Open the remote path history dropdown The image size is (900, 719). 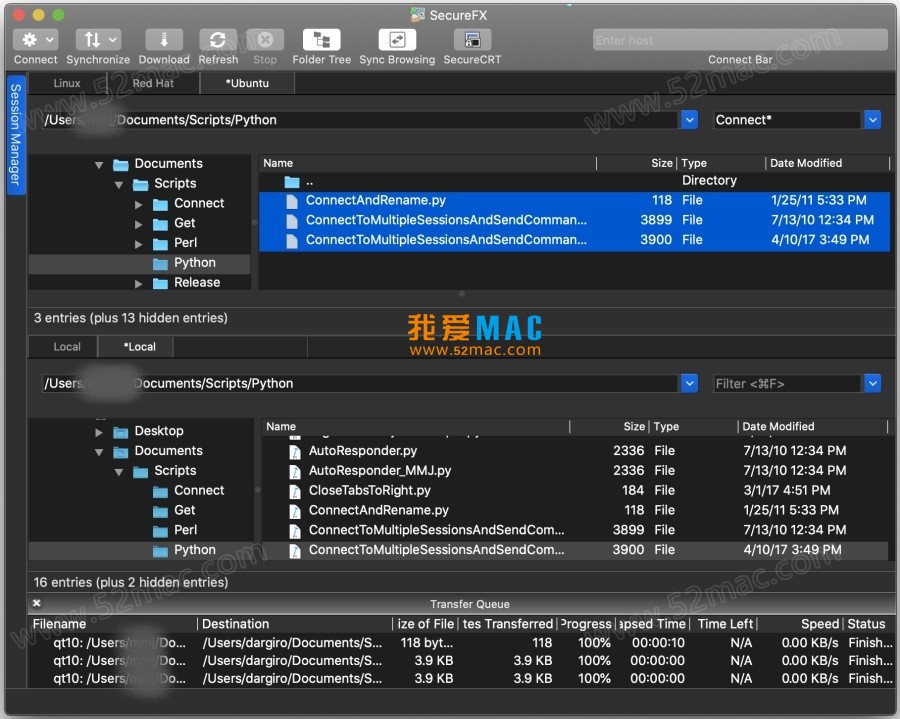click(689, 120)
